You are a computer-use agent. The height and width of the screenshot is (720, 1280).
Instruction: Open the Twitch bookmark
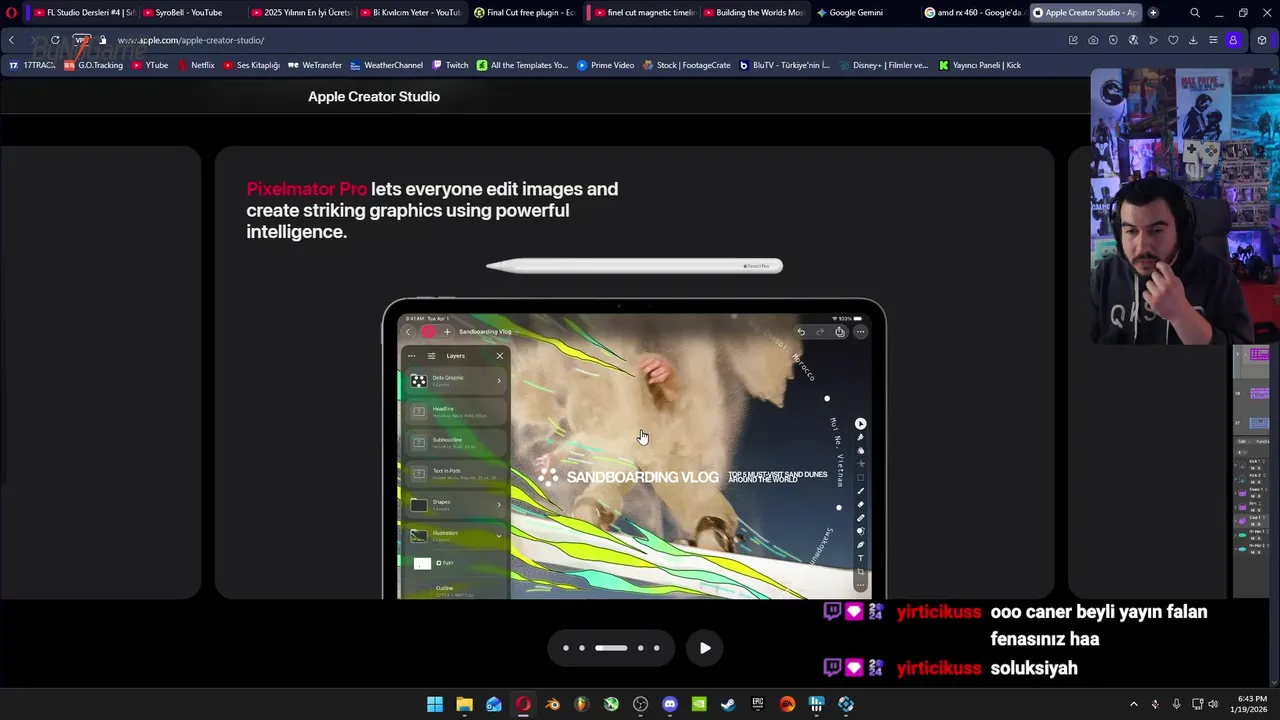pyautogui.click(x=450, y=65)
